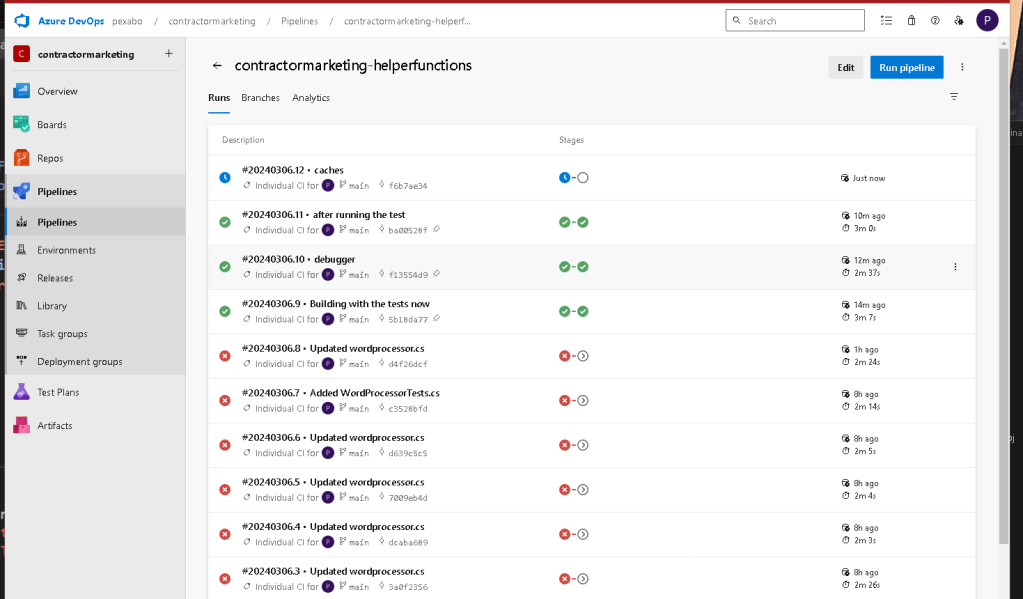
Task: Click the Edit button
Action: (846, 67)
